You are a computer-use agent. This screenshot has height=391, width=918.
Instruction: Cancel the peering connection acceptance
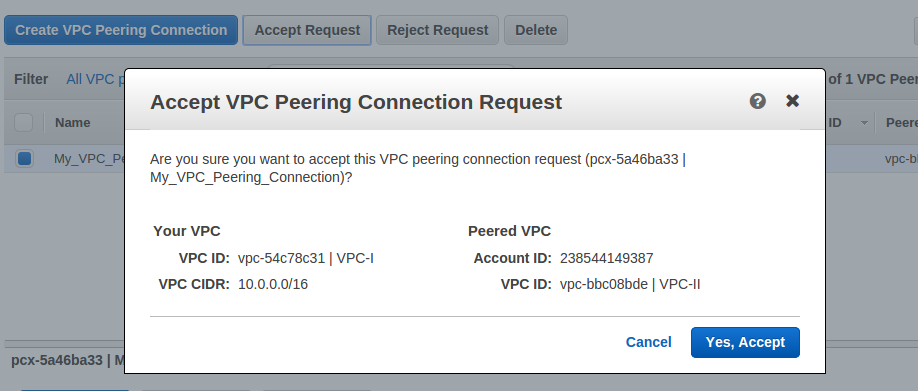point(648,342)
